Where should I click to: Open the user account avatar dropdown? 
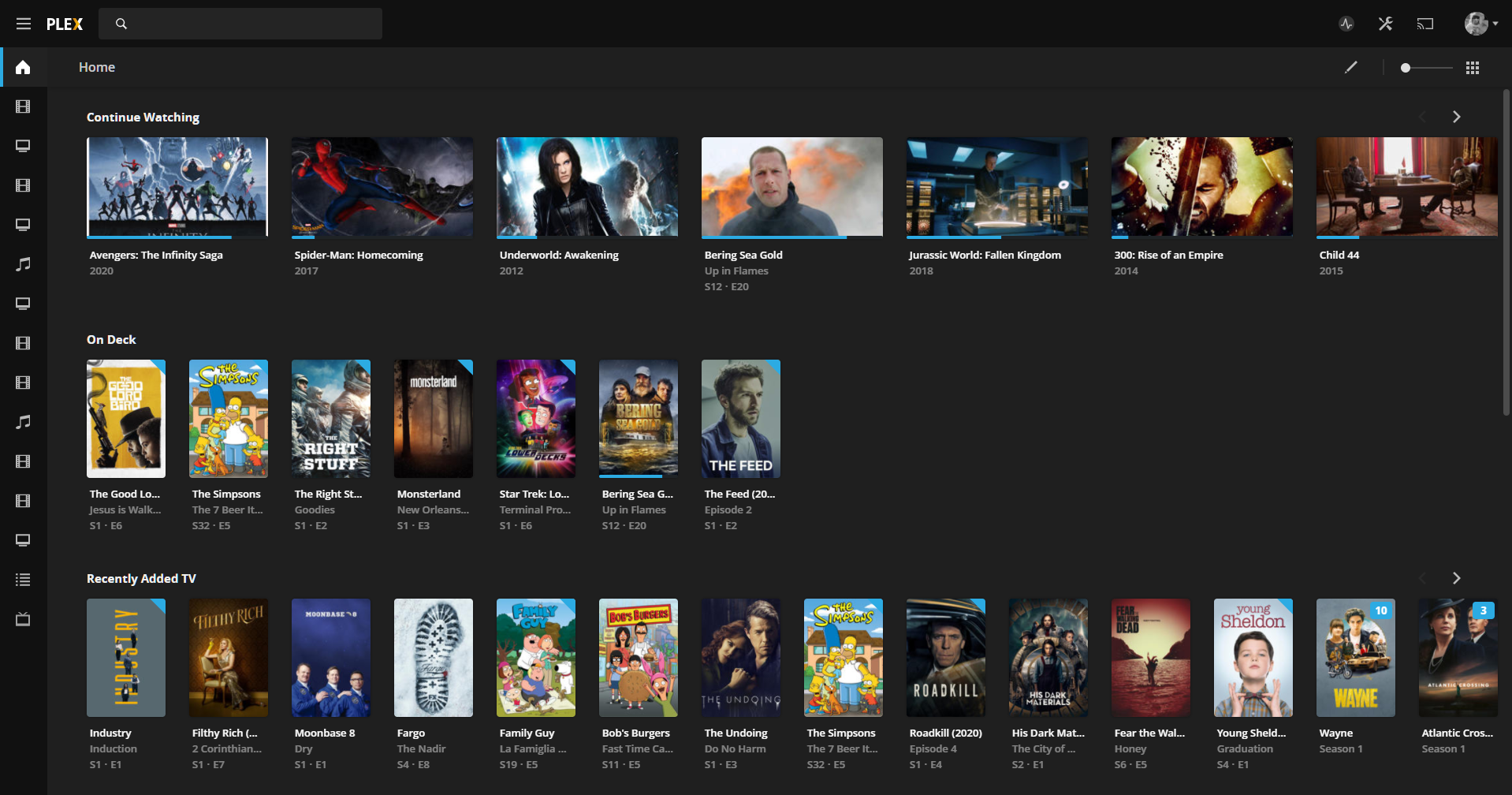coord(1480,24)
